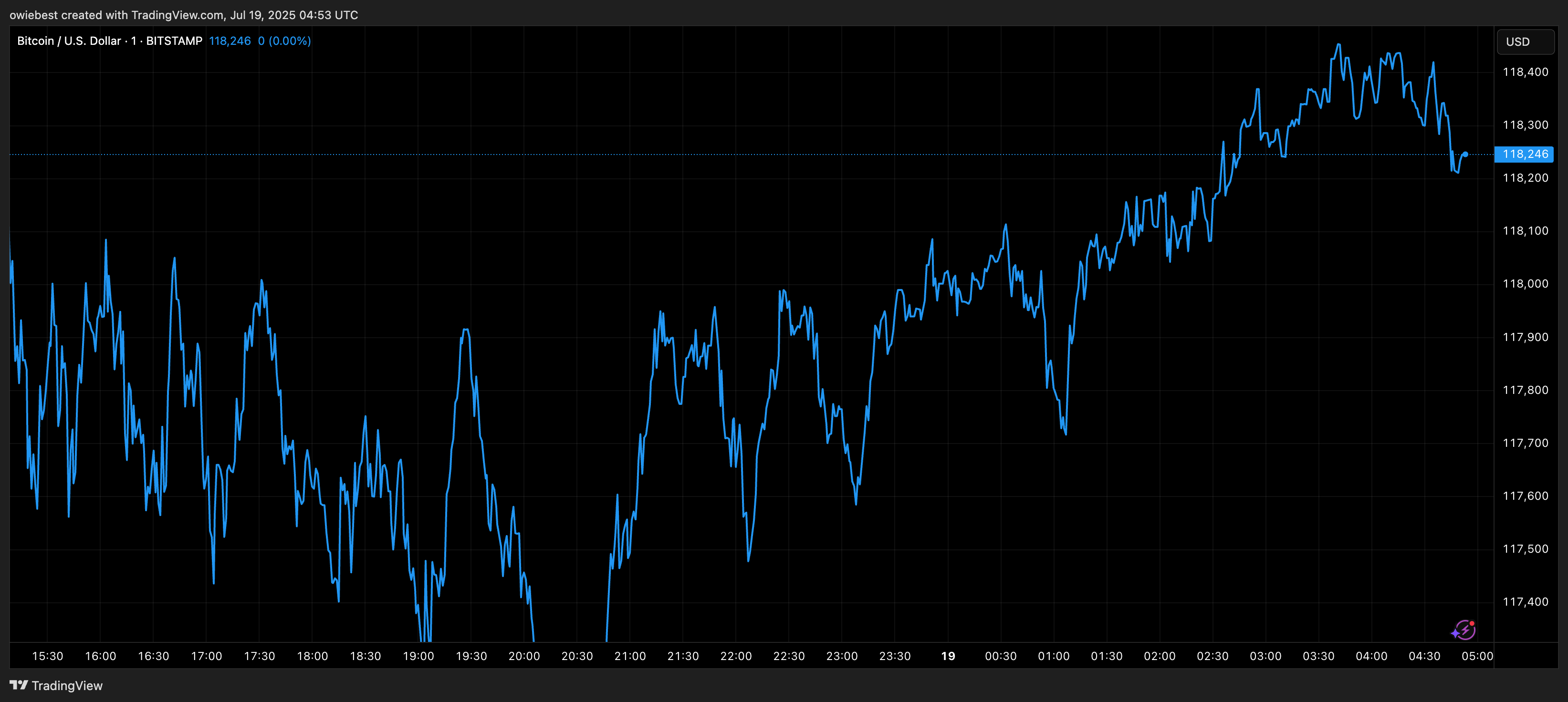This screenshot has width=1568, height=702.
Task: Click the 117,500 price axis label
Action: 1526,549
